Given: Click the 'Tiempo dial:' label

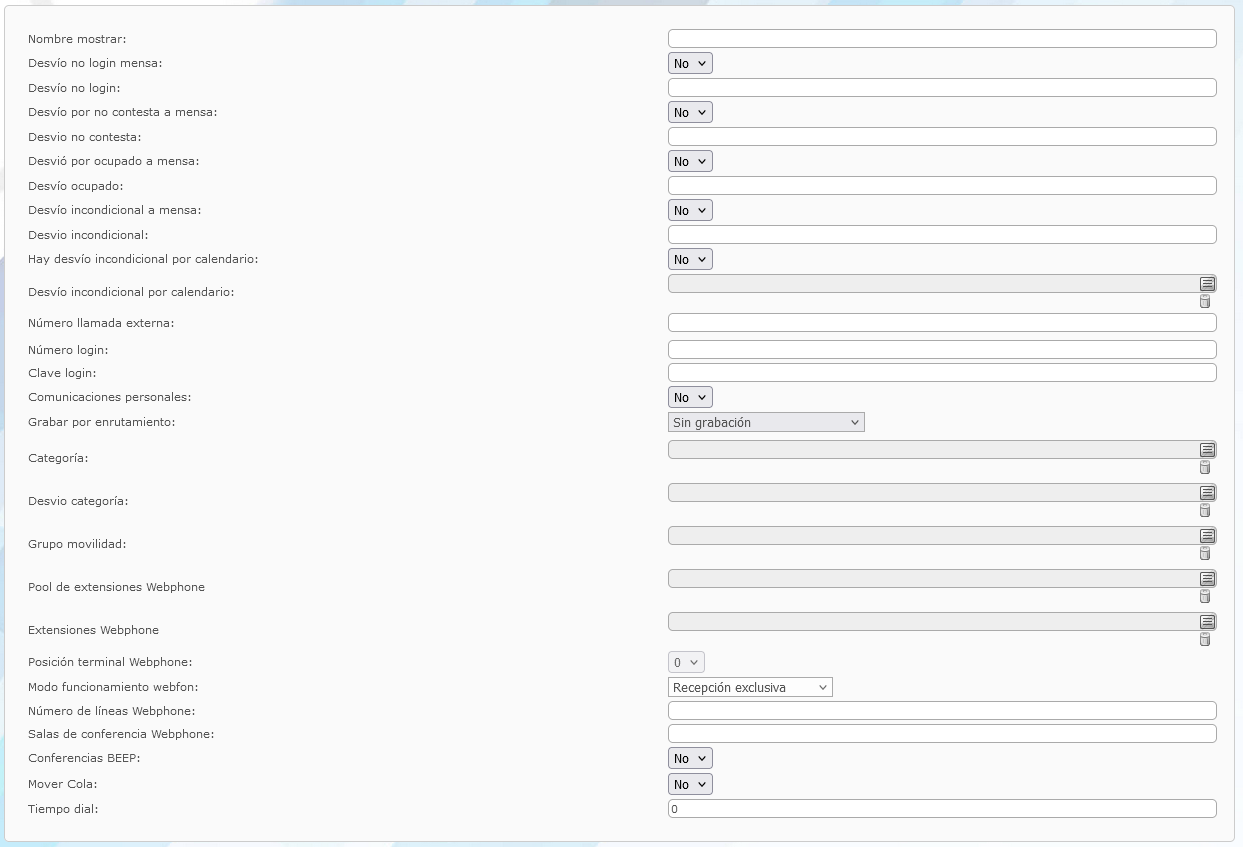Looking at the screenshot, I should coord(63,809).
